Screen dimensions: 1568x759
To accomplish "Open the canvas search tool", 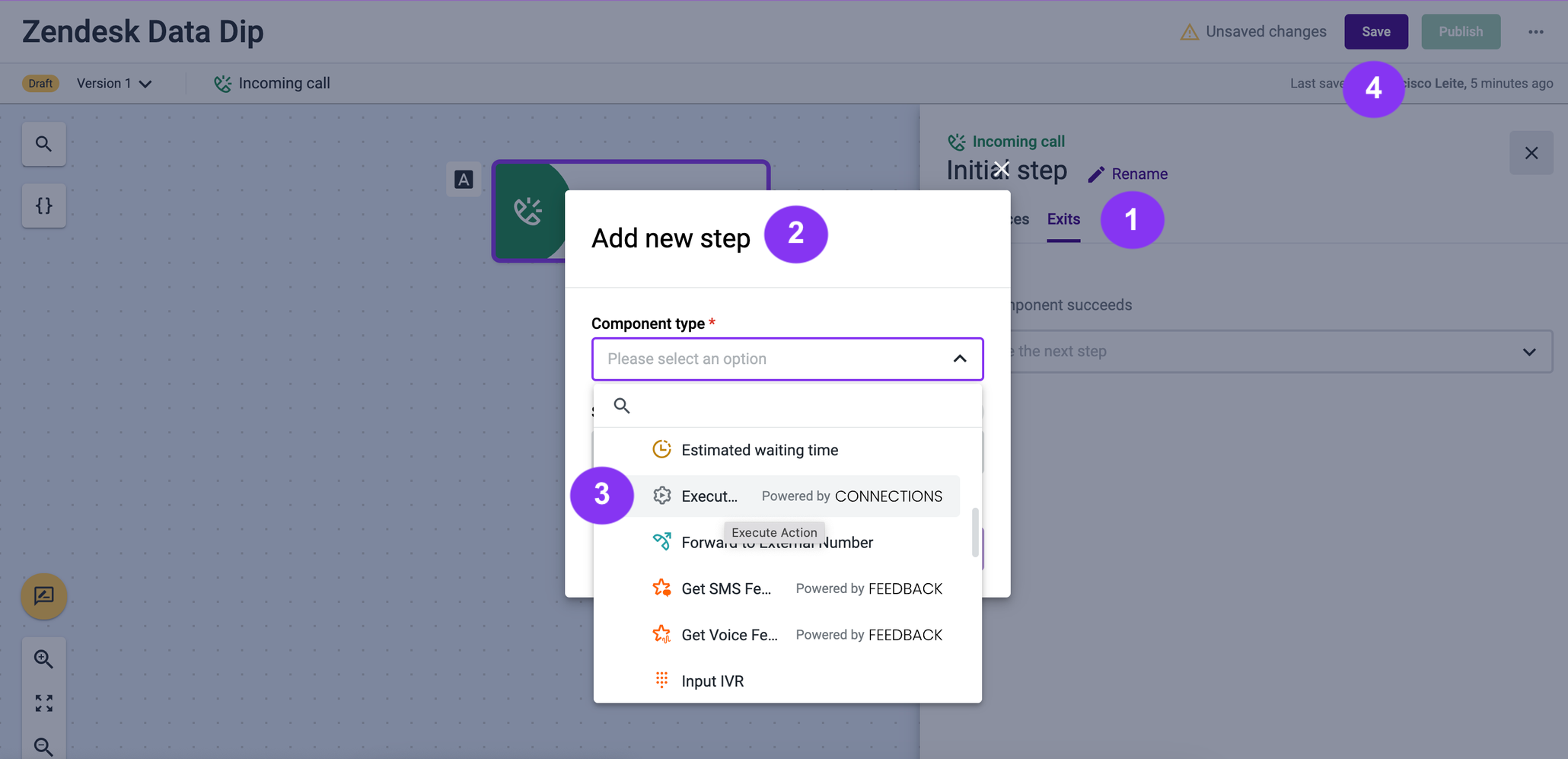I will (x=43, y=144).
